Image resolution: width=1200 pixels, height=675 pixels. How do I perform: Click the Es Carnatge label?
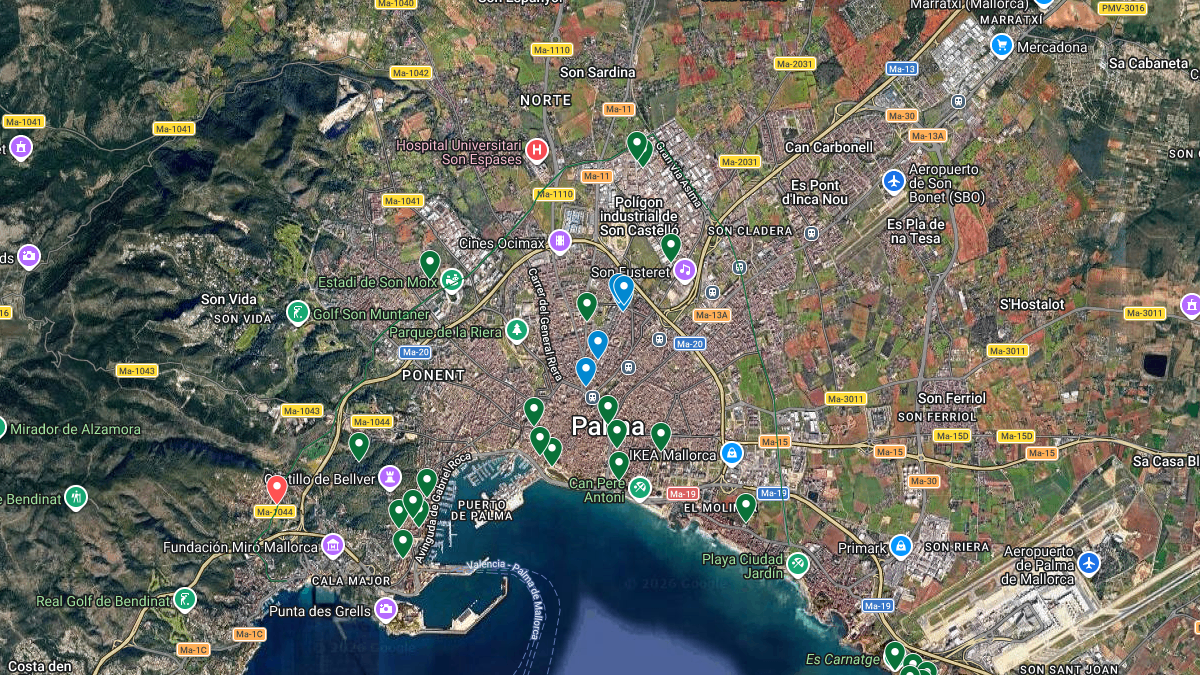844,659
